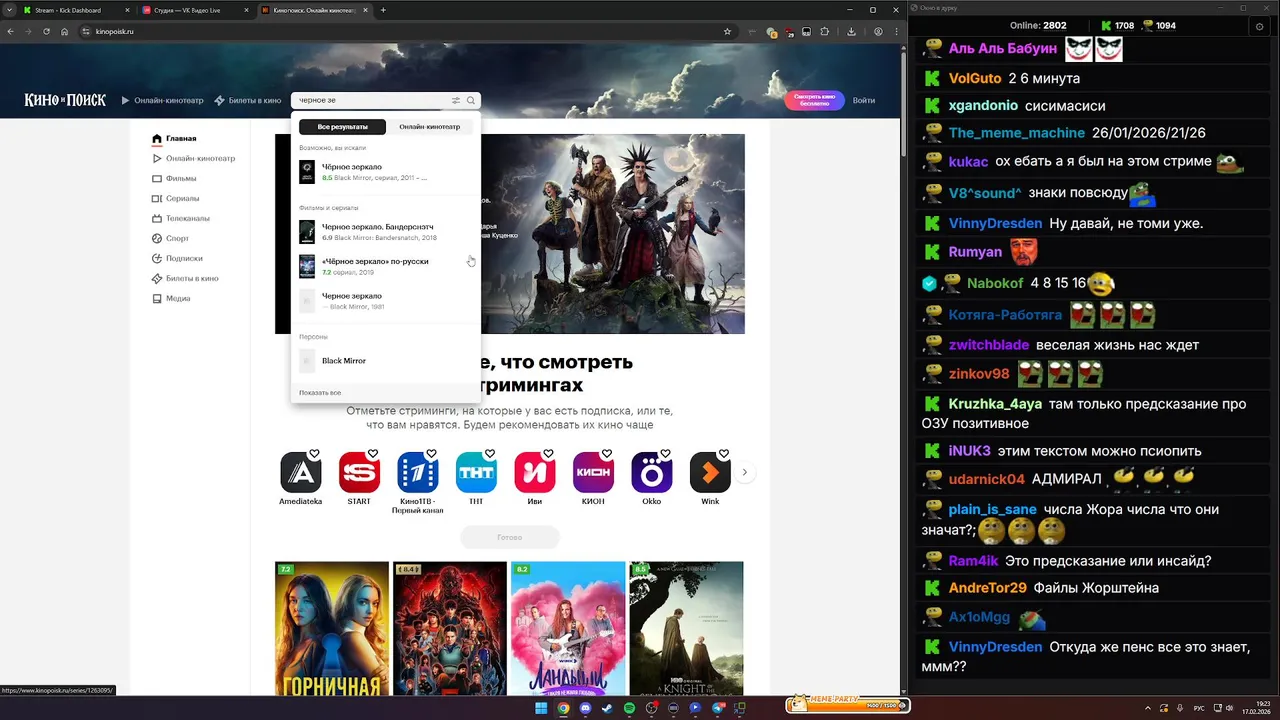Click the Kruzhka_4aya username in chat

click(995, 404)
